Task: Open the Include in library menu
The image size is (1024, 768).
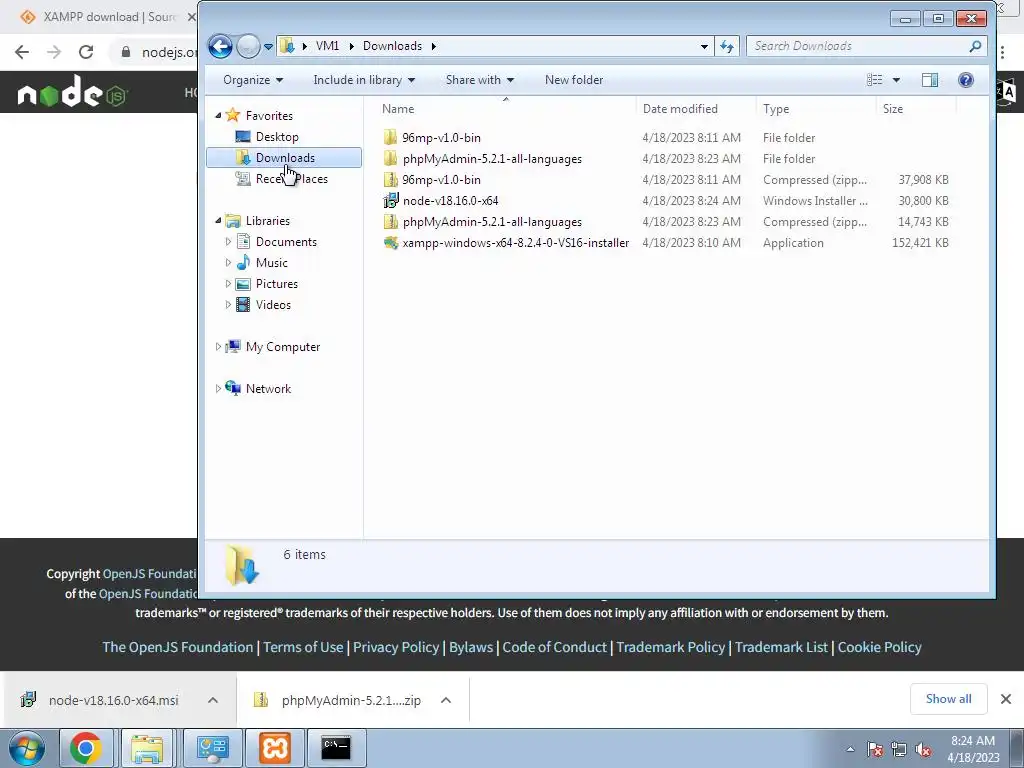Action: pyautogui.click(x=364, y=80)
